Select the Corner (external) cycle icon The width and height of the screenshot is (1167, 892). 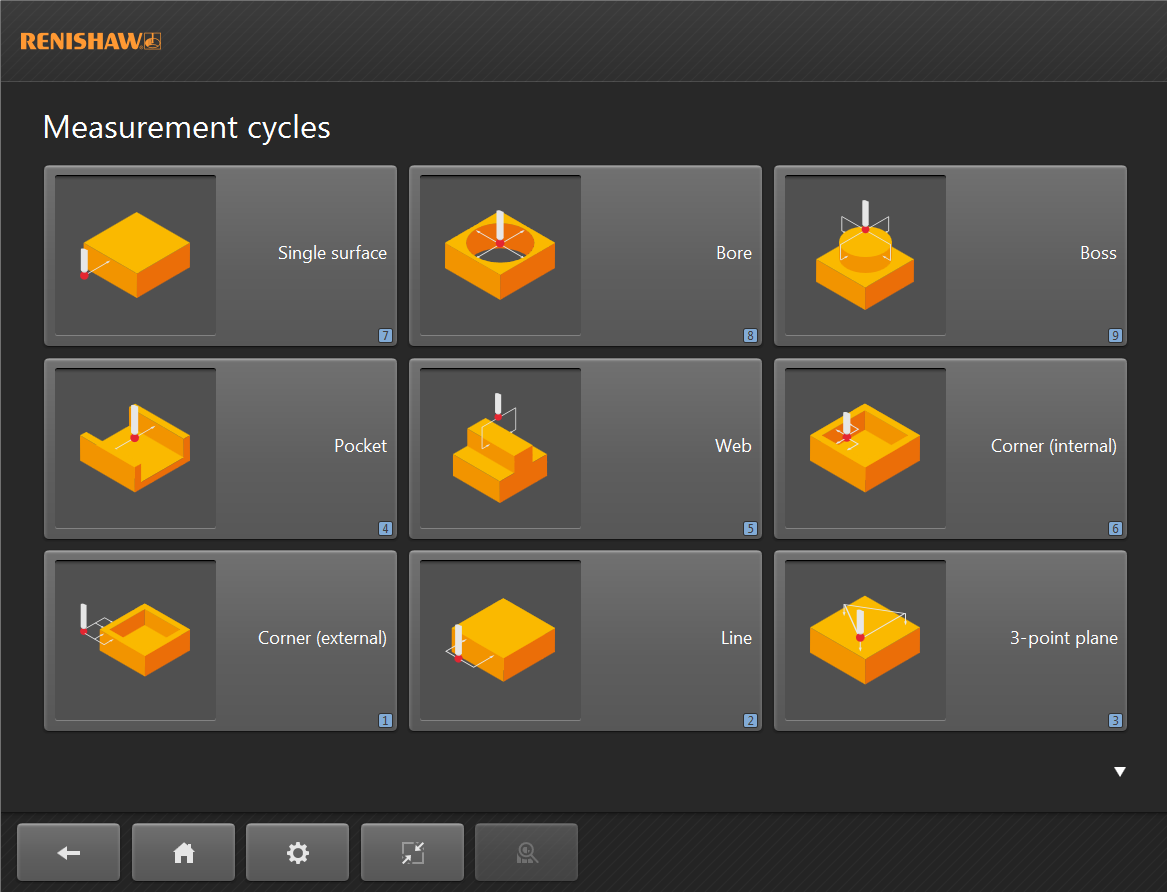135,640
